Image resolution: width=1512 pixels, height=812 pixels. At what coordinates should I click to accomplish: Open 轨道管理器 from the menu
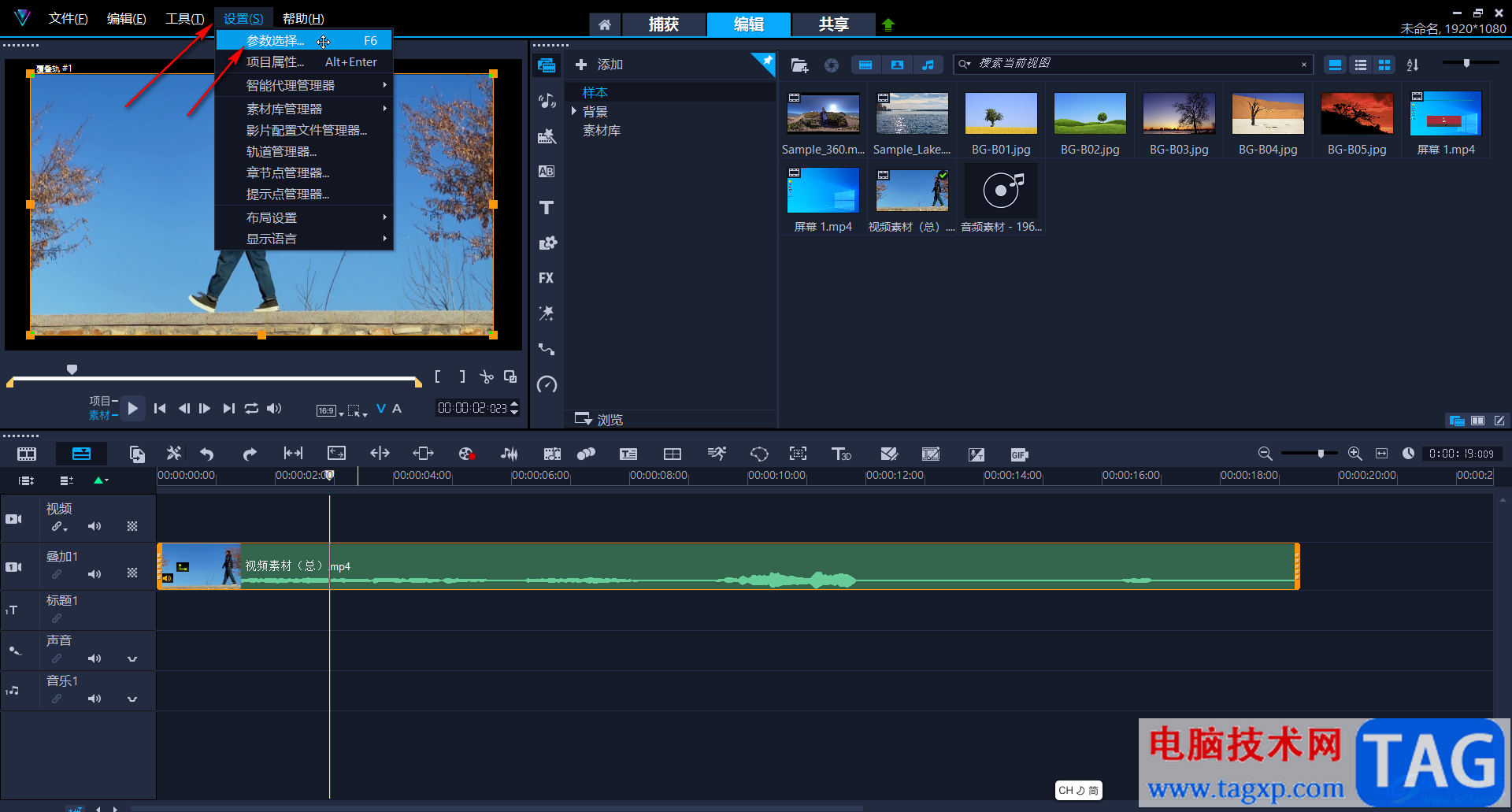point(304,151)
